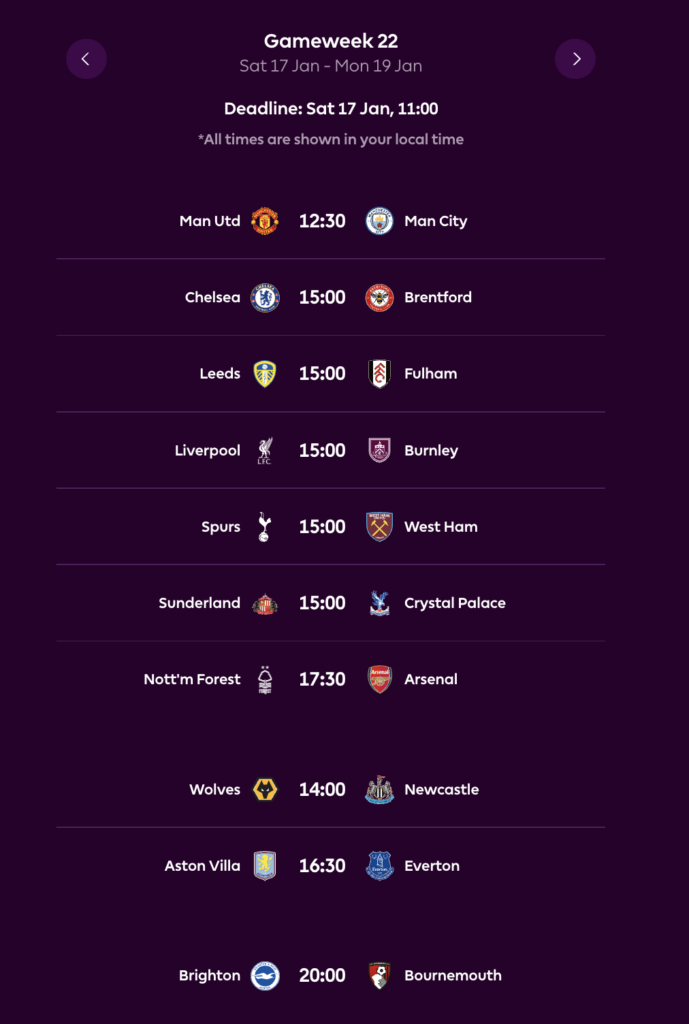Viewport: 689px width, 1024px height.
Task: Click the Arsenal club crest
Action: coord(379,679)
